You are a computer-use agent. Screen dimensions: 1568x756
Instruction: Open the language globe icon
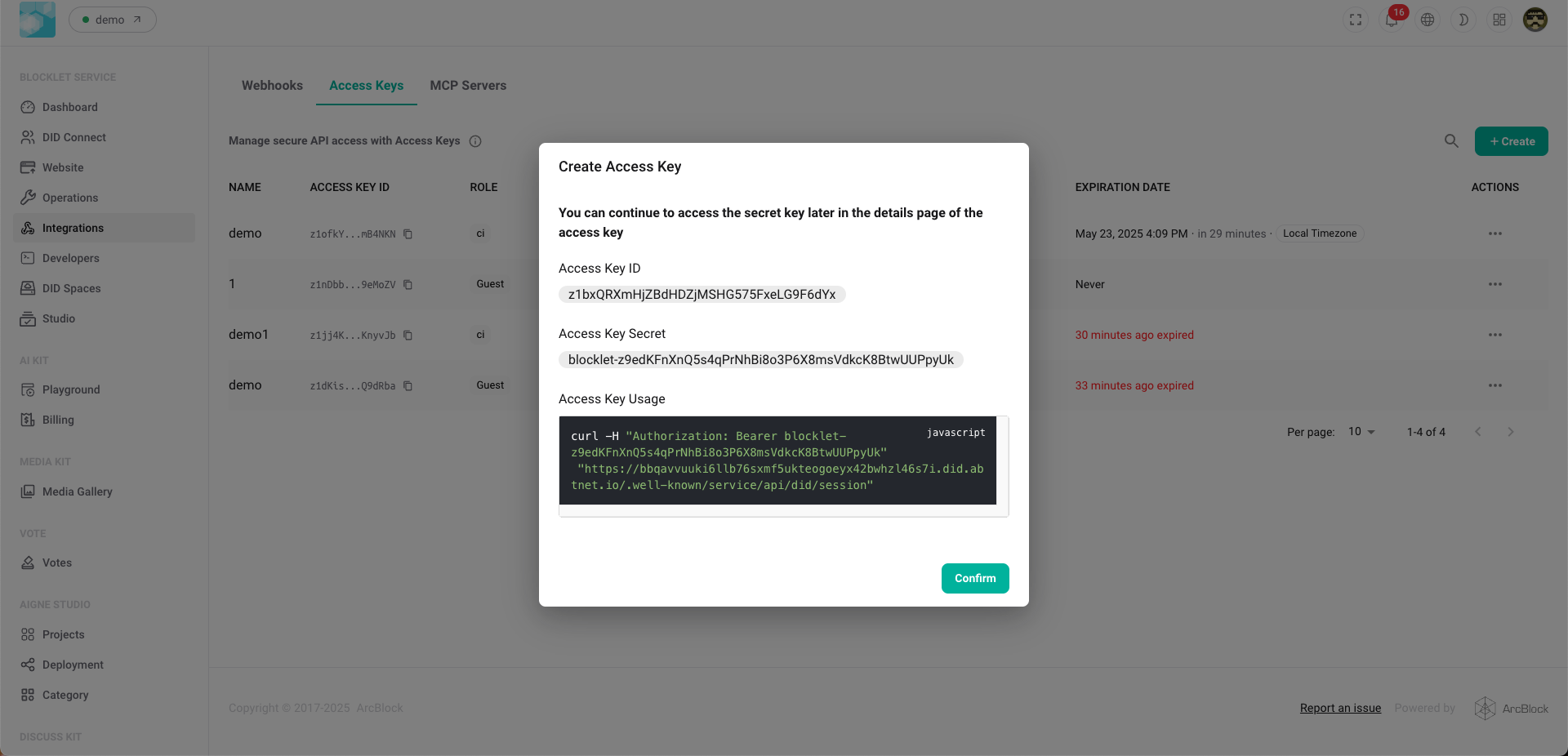pos(1428,20)
